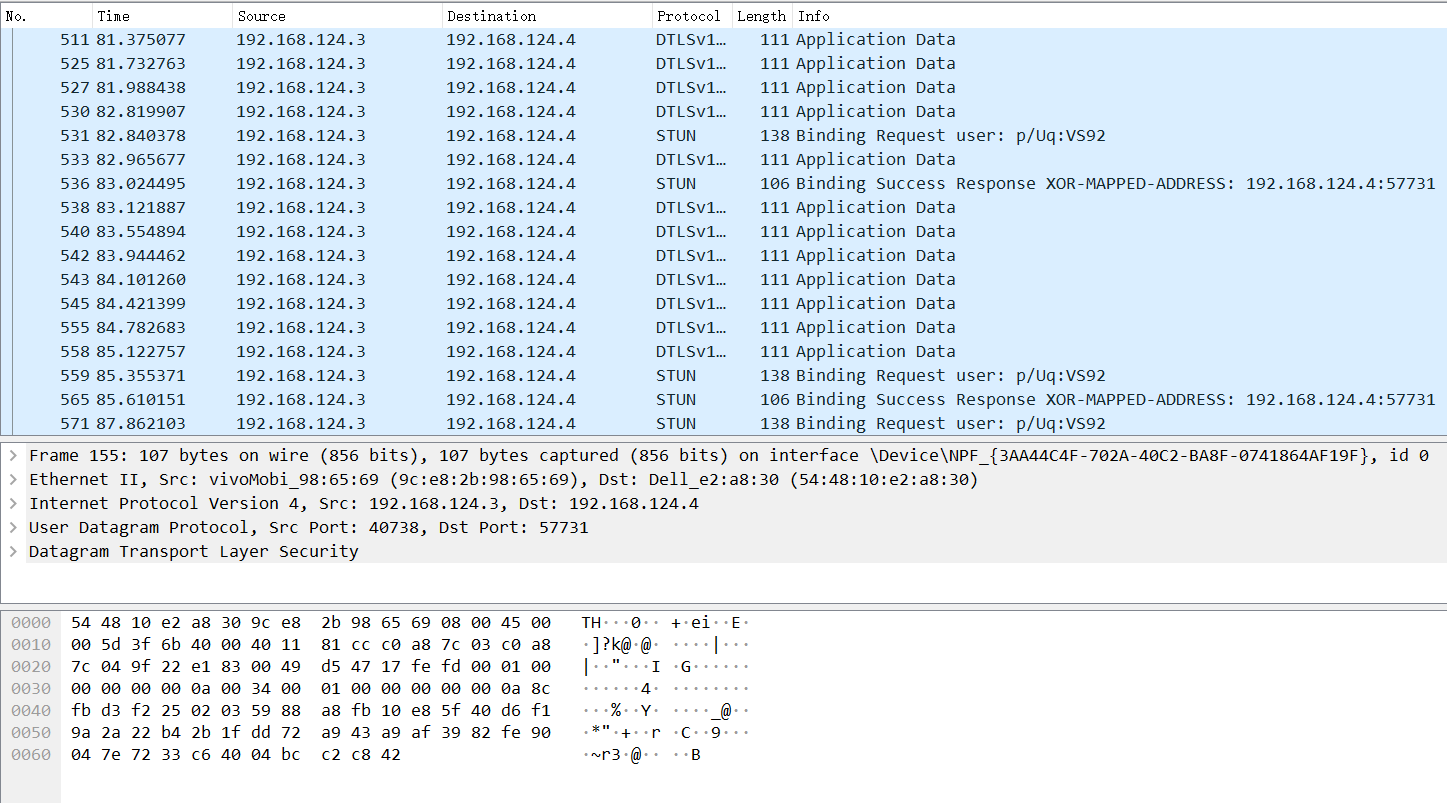This screenshot has height=803, width=1447.
Task: Select STUN Binding Request packet 531
Action: point(500,136)
